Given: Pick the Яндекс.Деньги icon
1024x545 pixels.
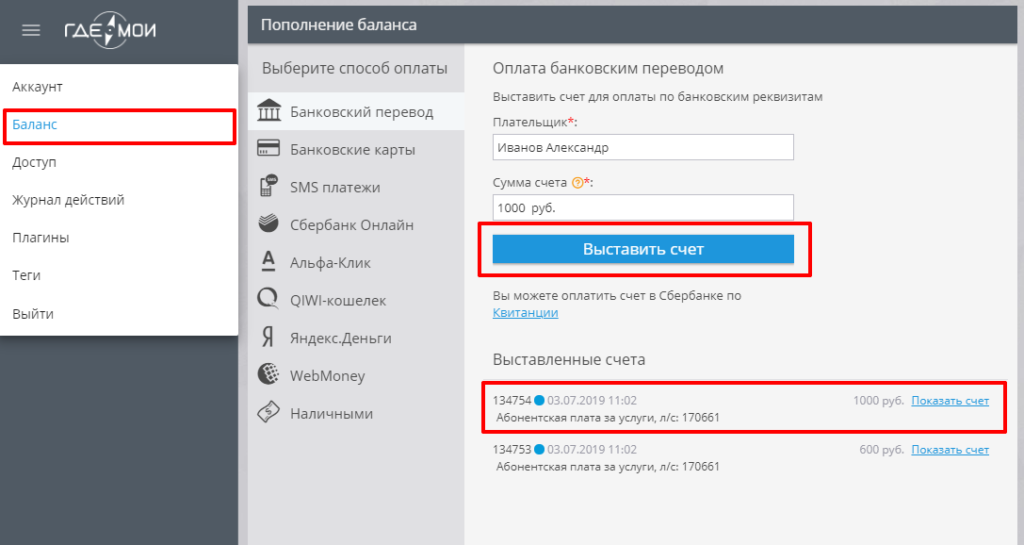Looking at the screenshot, I should [268, 337].
